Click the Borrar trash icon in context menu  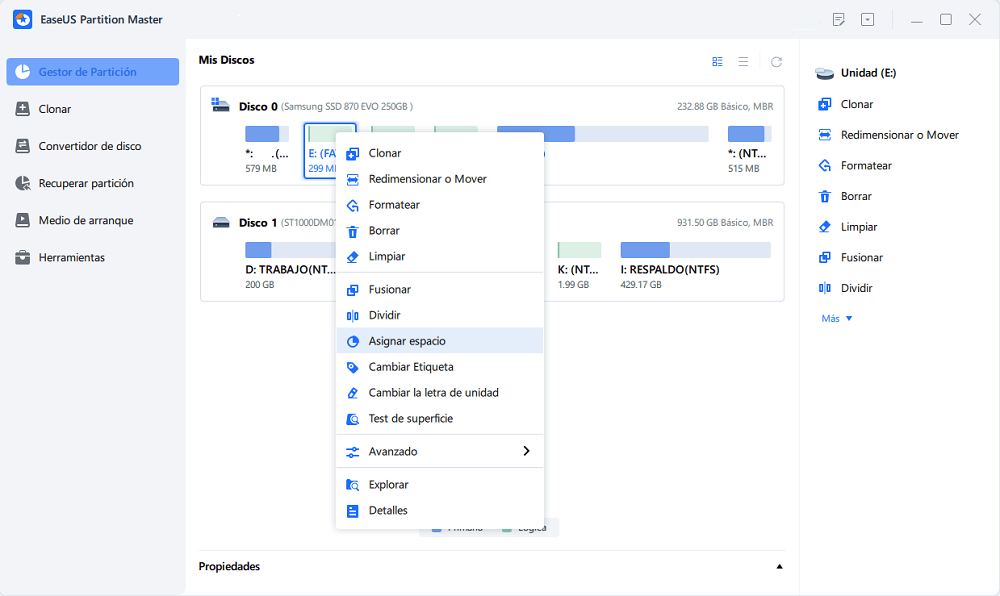(x=353, y=231)
